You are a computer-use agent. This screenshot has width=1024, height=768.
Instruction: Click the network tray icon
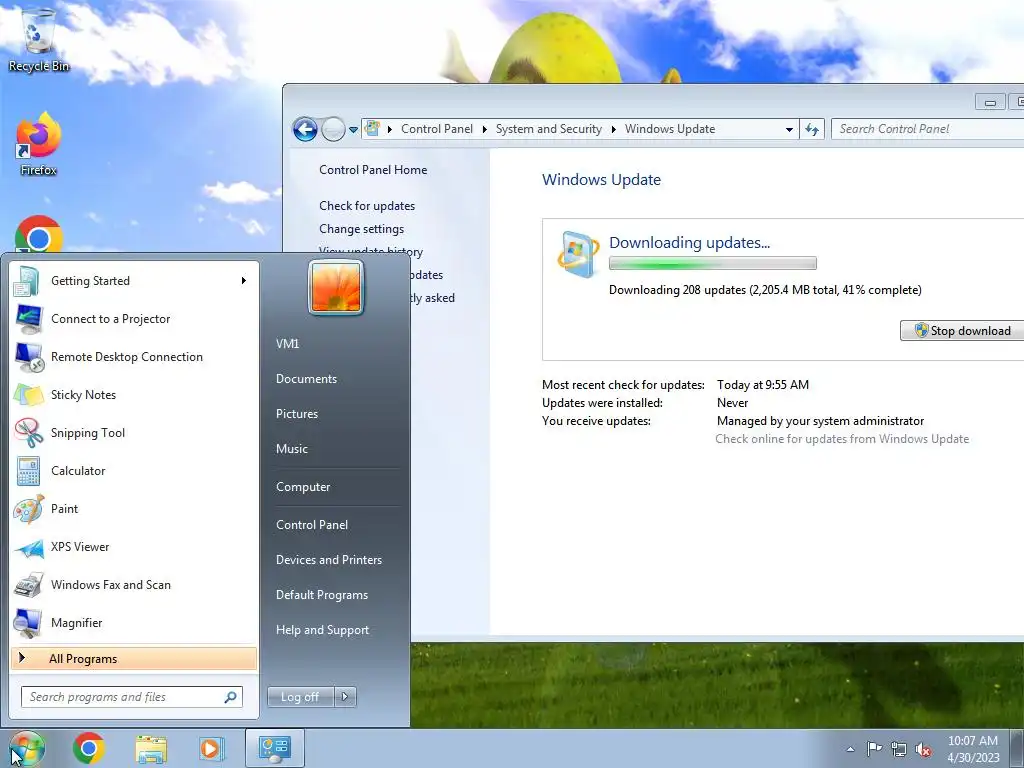pos(899,749)
